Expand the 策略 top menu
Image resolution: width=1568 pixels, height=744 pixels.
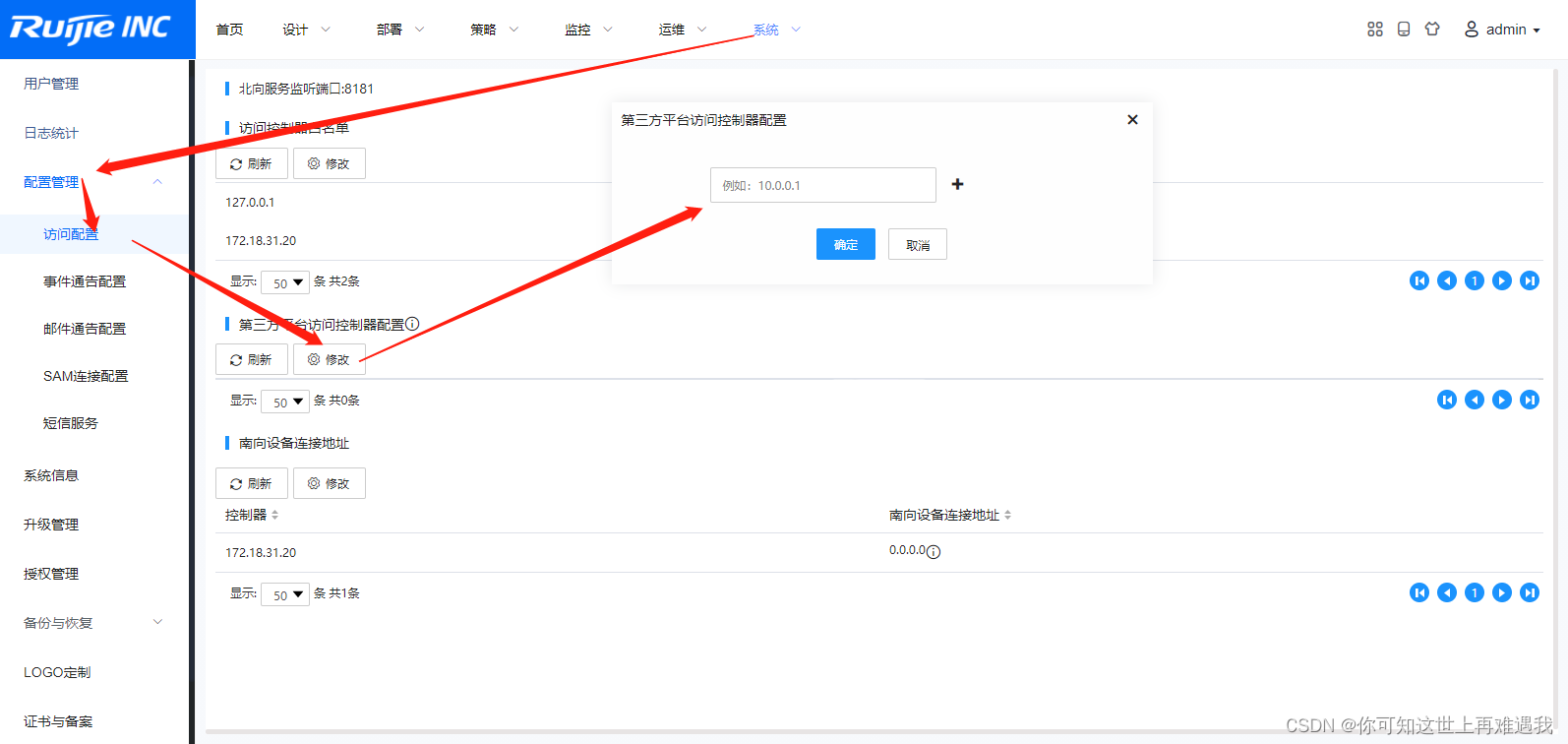(494, 30)
